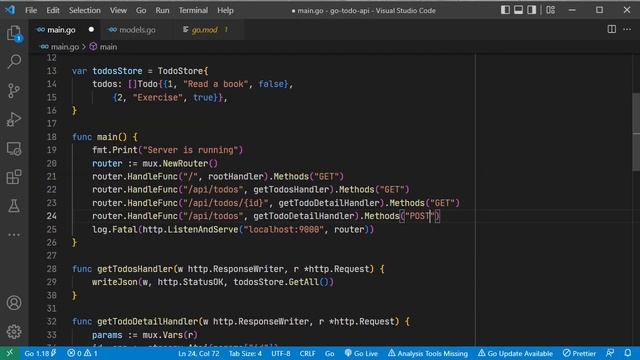Screen dimensions: 640x360
Task: Open the Terminal menu
Action: (x=193, y=11)
